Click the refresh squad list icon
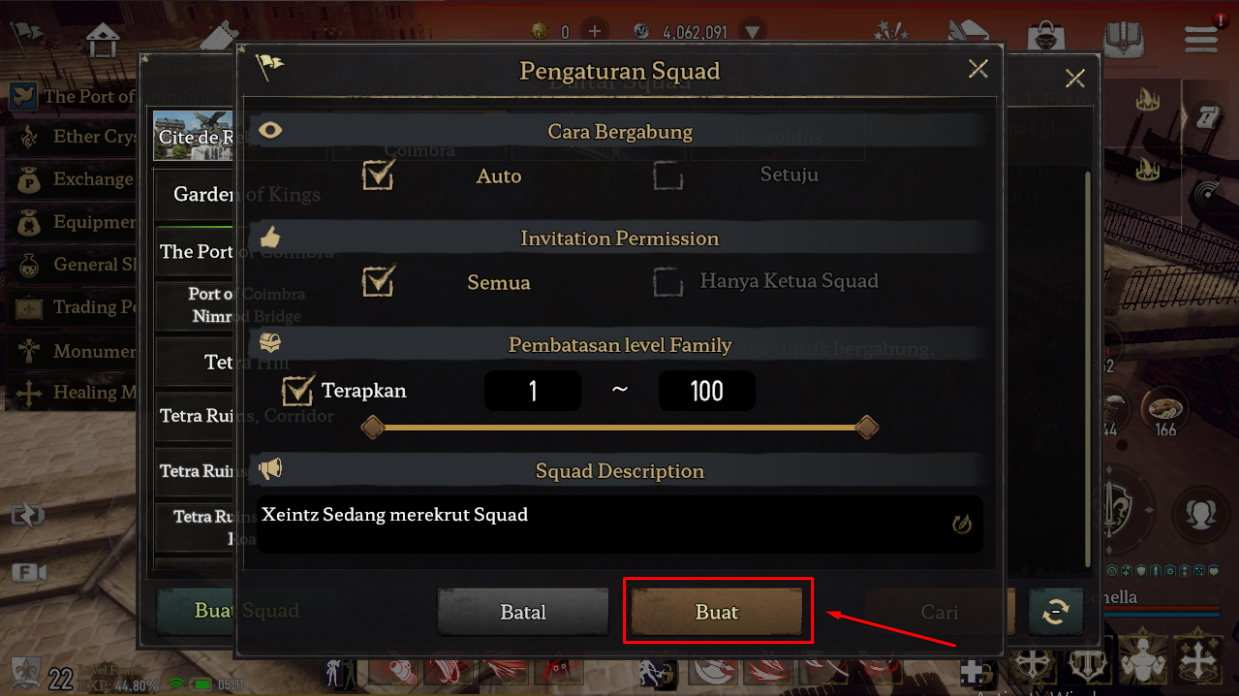Image resolution: width=1239 pixels, height=696 pixels. tap(1055, 612)
